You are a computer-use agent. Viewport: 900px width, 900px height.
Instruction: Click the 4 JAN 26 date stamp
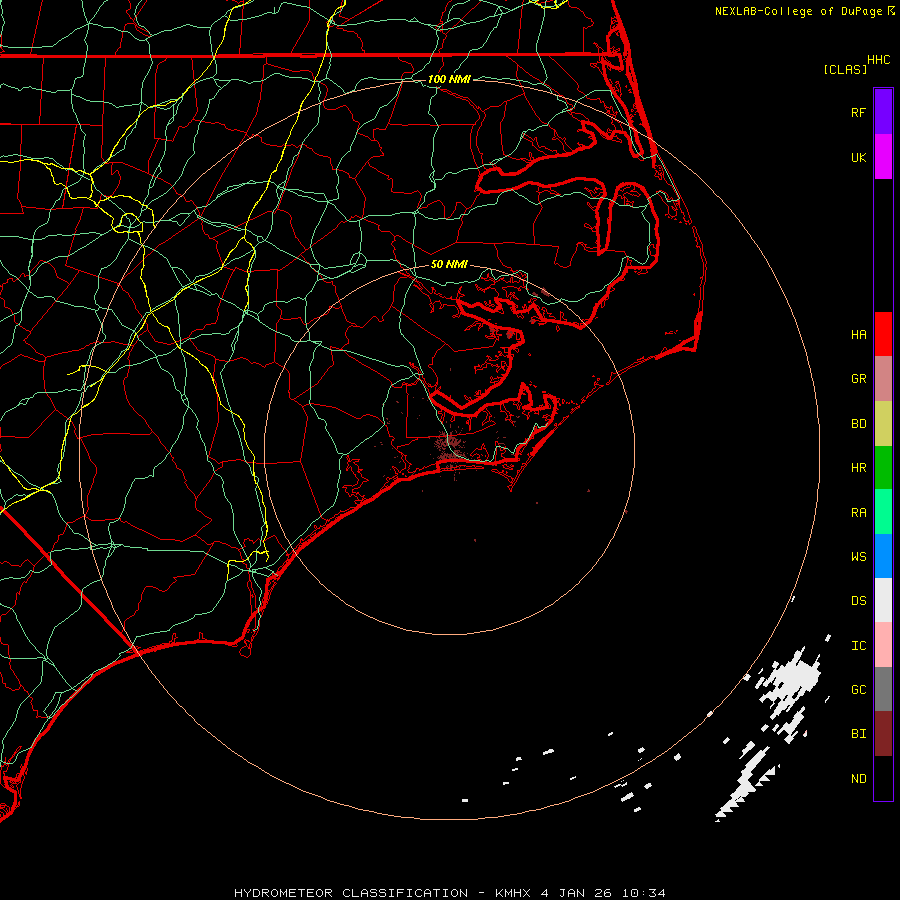coord(578,893)
